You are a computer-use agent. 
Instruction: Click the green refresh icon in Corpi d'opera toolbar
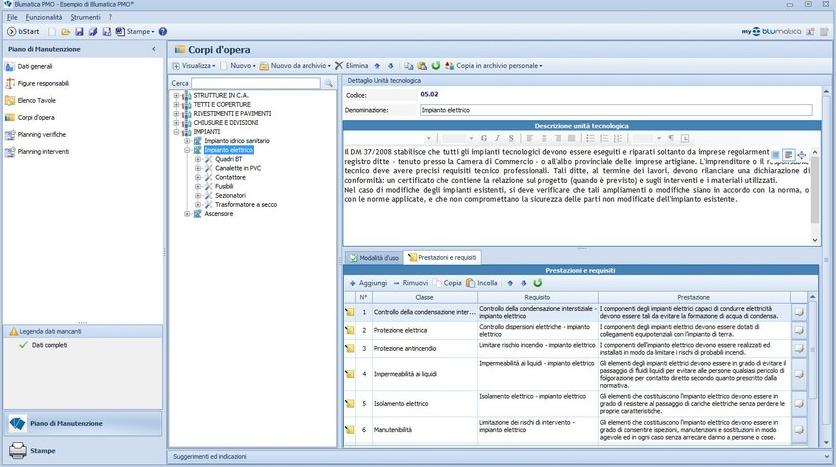click(x=436, y=66)
